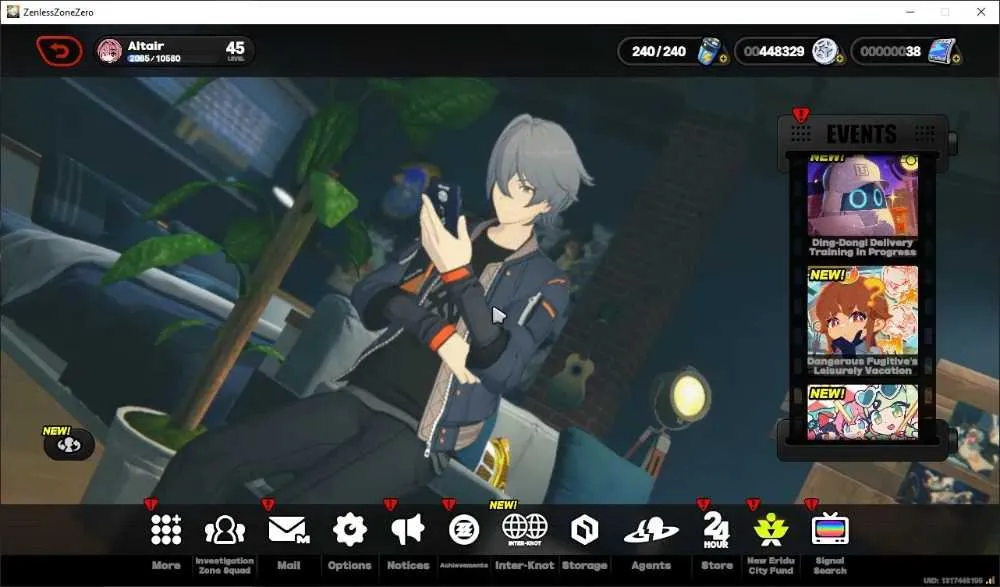Open Ding-Dong! Delivery Training event thumbnail
1000x587 pixels.
tap(862, 204)
